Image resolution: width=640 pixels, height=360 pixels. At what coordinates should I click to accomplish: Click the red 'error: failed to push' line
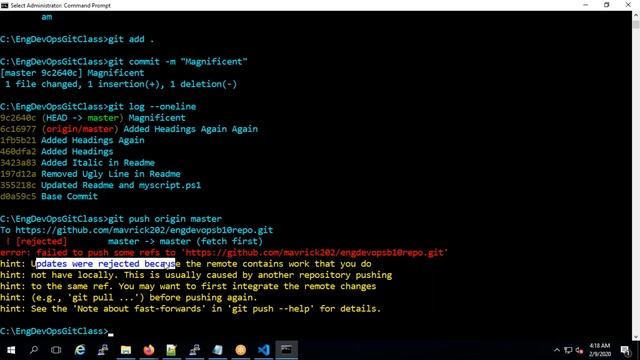click(224, 253)
